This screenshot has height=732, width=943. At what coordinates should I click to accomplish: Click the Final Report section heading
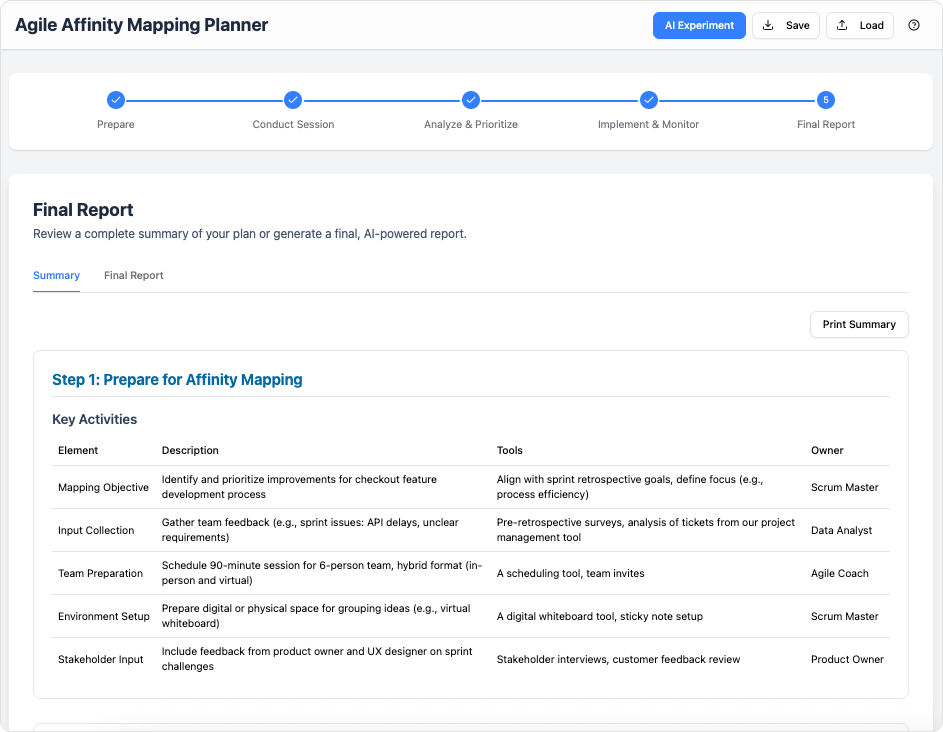(x=83, y=210)
